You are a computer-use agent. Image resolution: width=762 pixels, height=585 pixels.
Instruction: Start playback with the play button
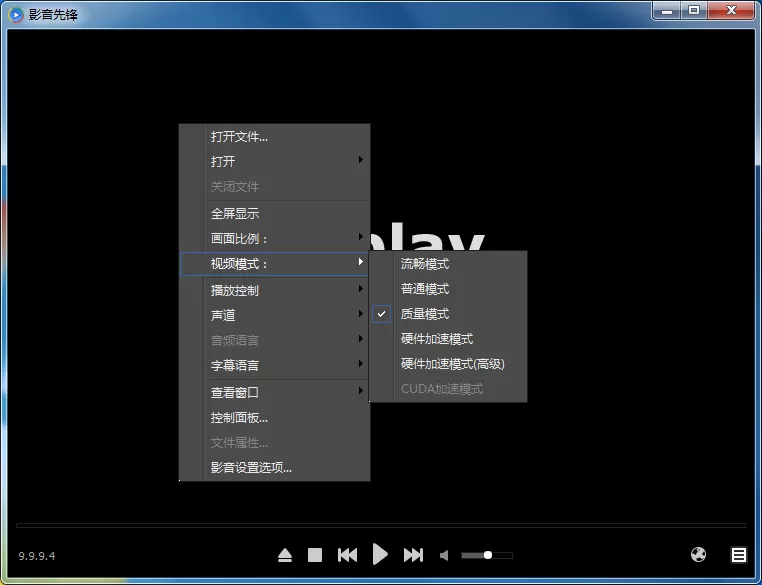380,554
